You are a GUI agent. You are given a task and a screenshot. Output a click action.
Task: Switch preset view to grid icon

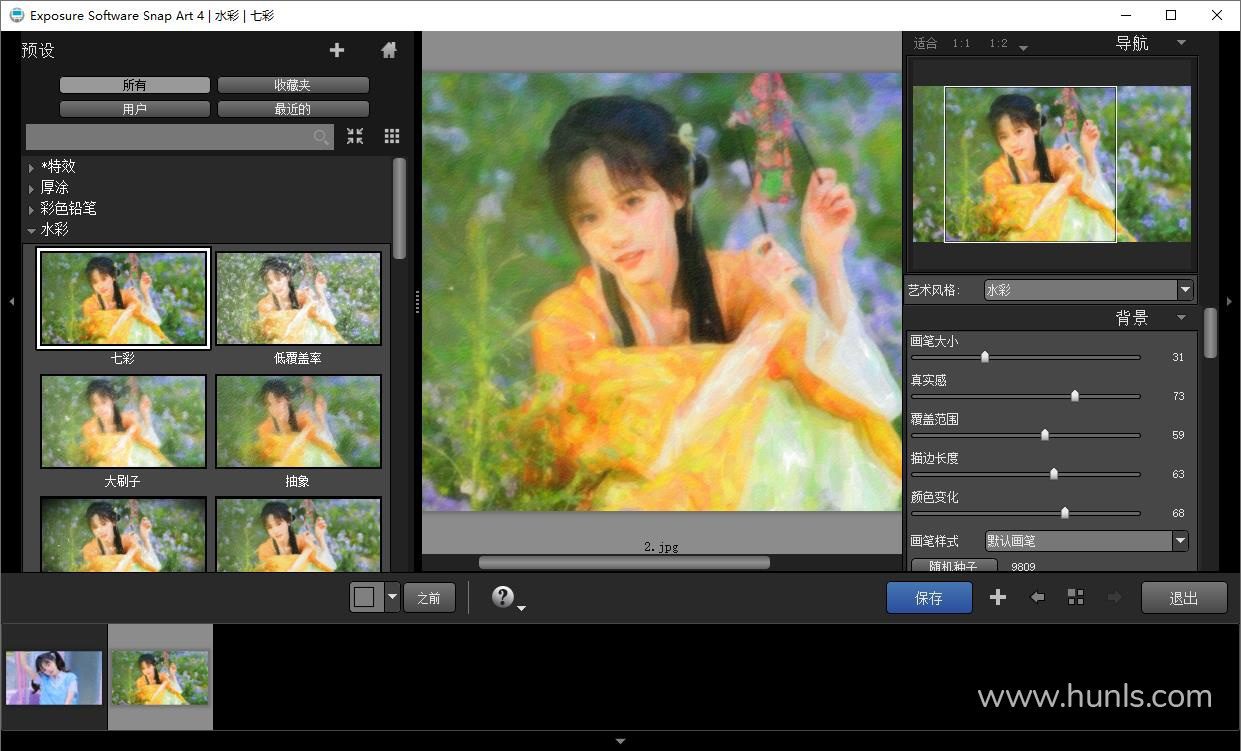(392, 137)
